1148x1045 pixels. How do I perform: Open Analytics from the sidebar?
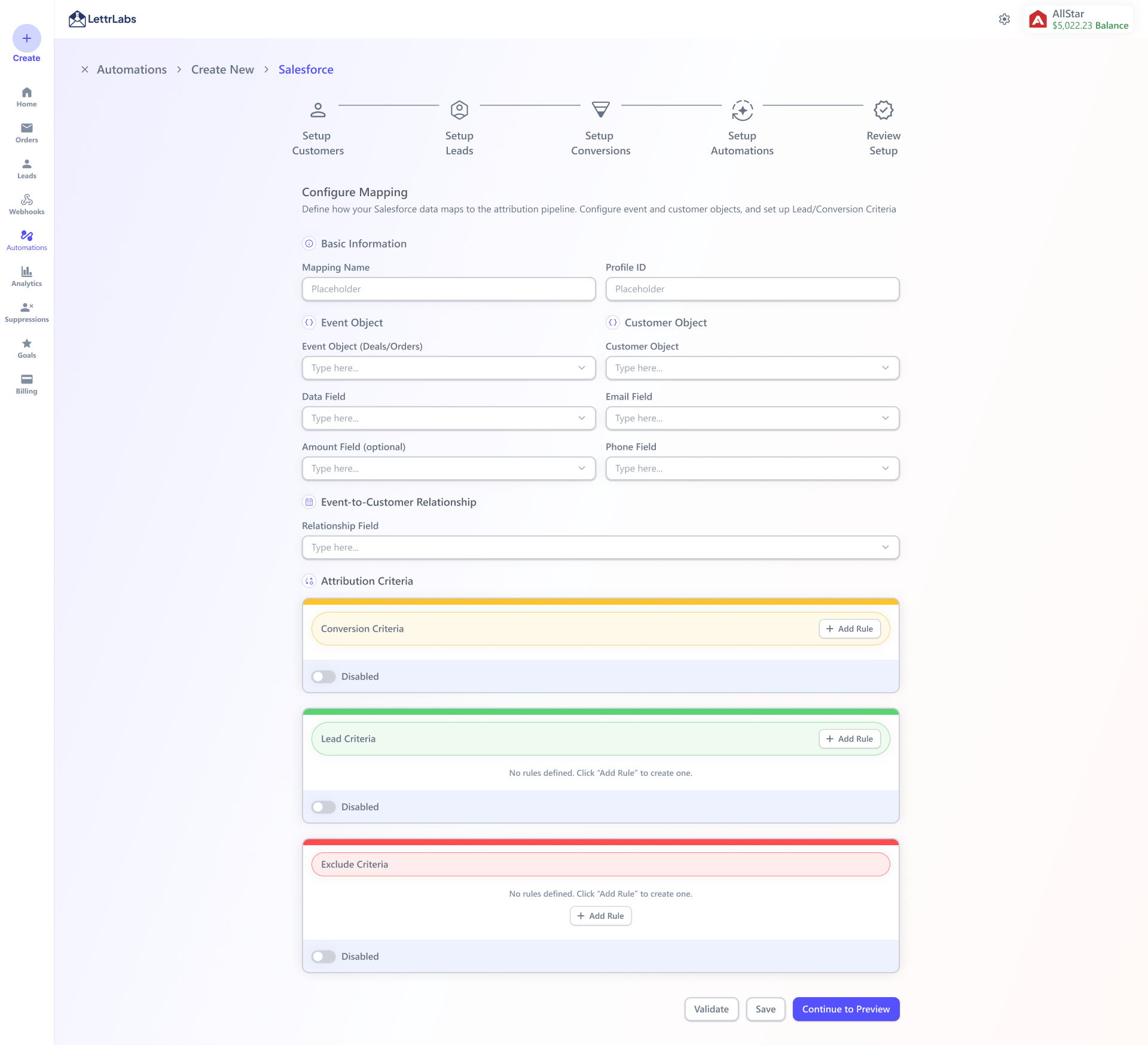click(x=26, y=276)
